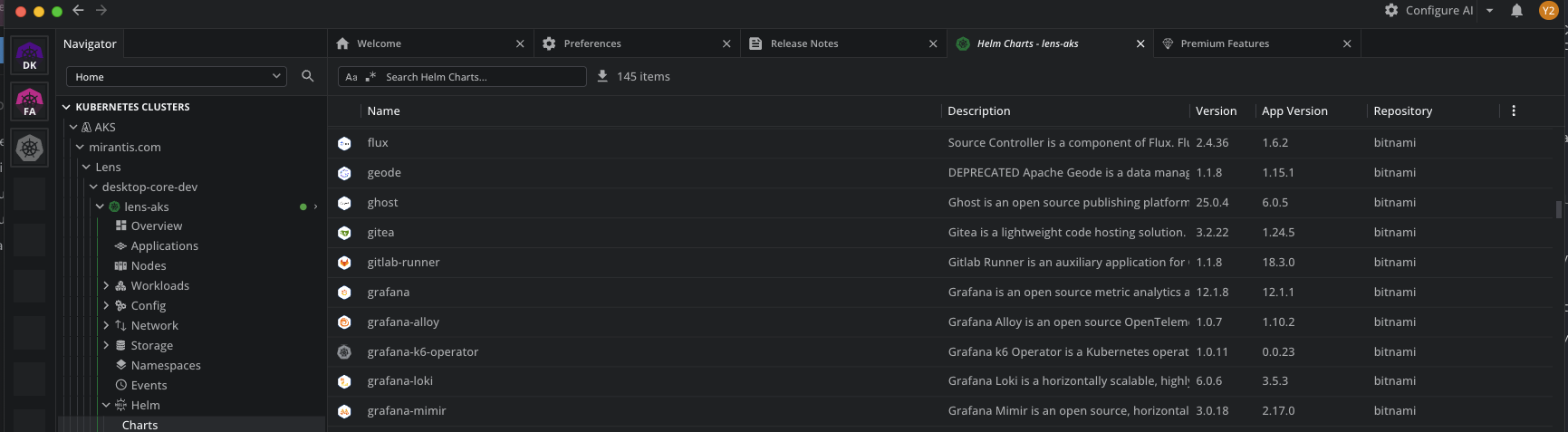The width and height of the screenshot is (1568, 432).
Task: Go back with the left arrow
Action: click(78, 10)
